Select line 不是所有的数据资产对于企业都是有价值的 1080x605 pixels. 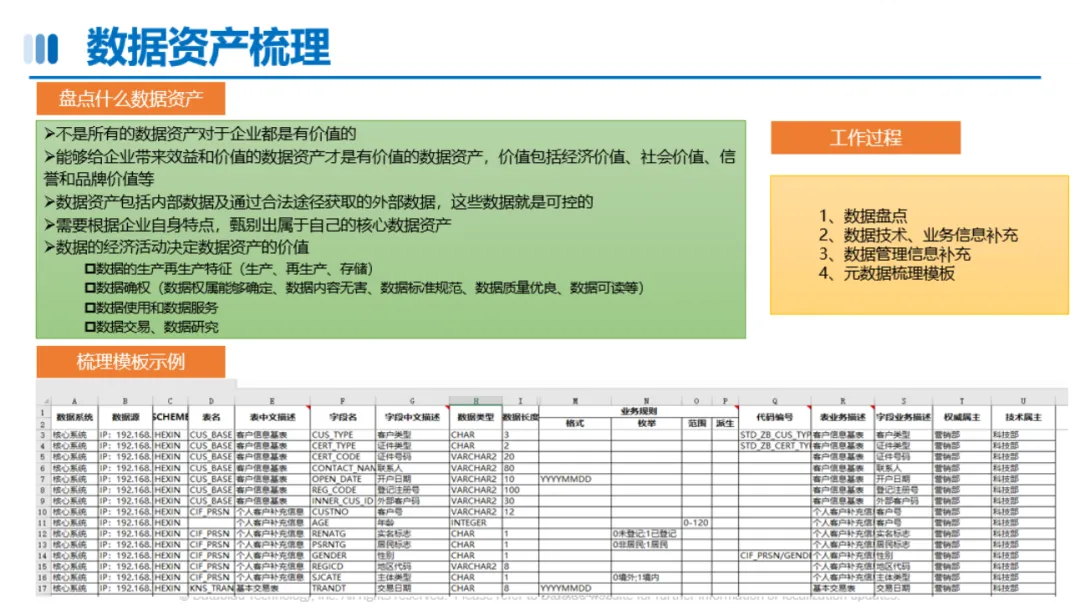point(200,133)
